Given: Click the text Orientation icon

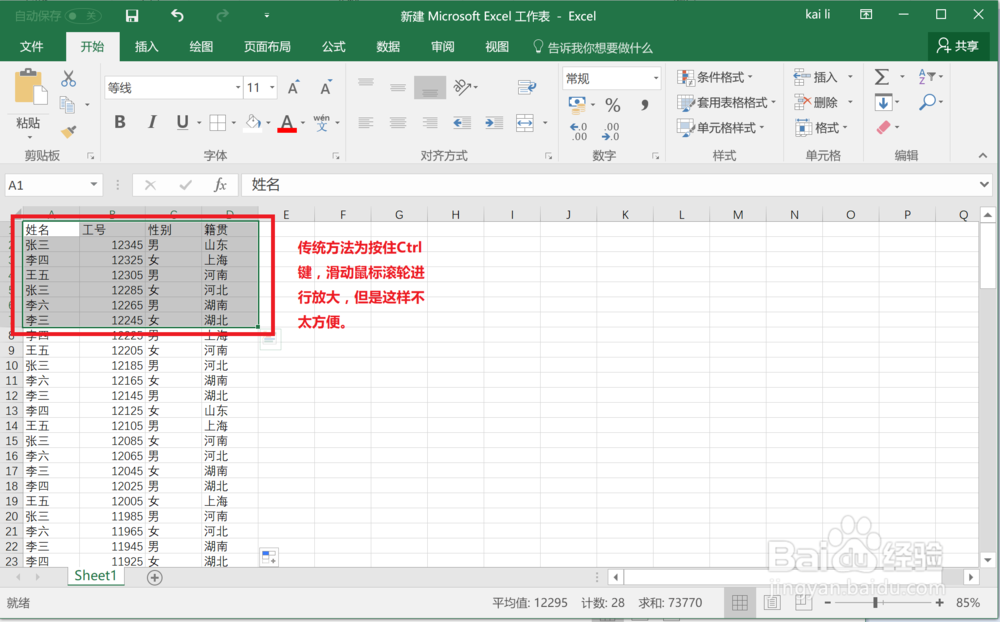Looking at the screenshot, I should click(462, 87).
